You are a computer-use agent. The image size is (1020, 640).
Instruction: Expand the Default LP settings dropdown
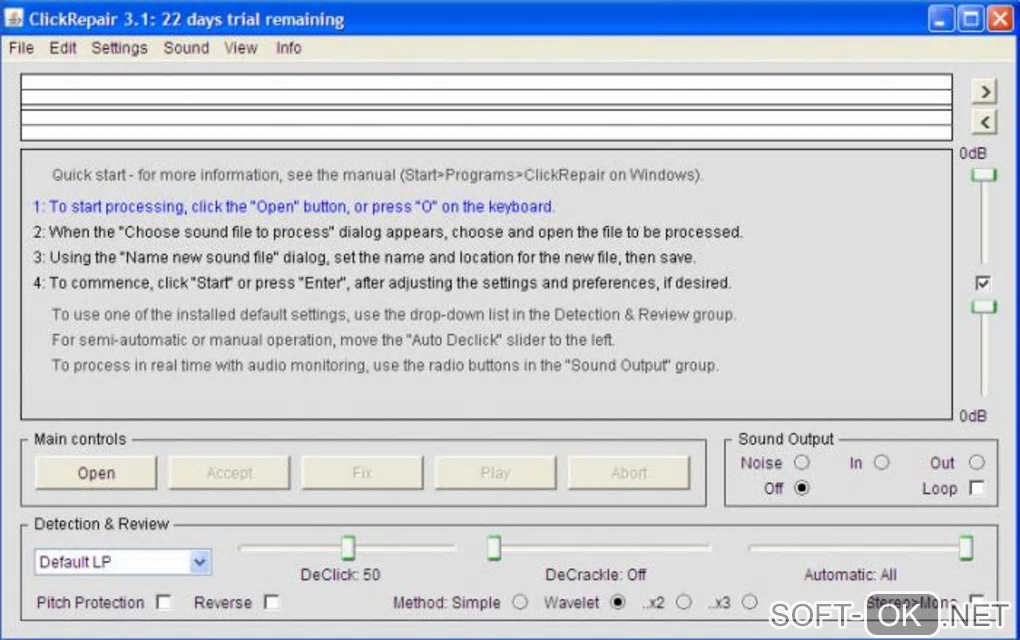click(200, 562)
